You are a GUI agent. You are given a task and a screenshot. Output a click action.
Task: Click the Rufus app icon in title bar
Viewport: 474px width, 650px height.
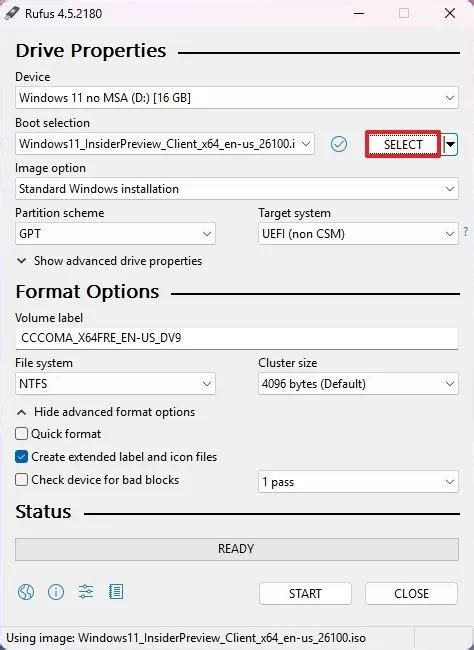click(x=11, y=13)
